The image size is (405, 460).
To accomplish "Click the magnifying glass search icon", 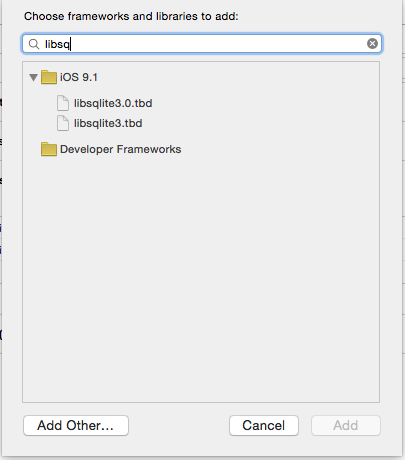I will pos(34,44).
